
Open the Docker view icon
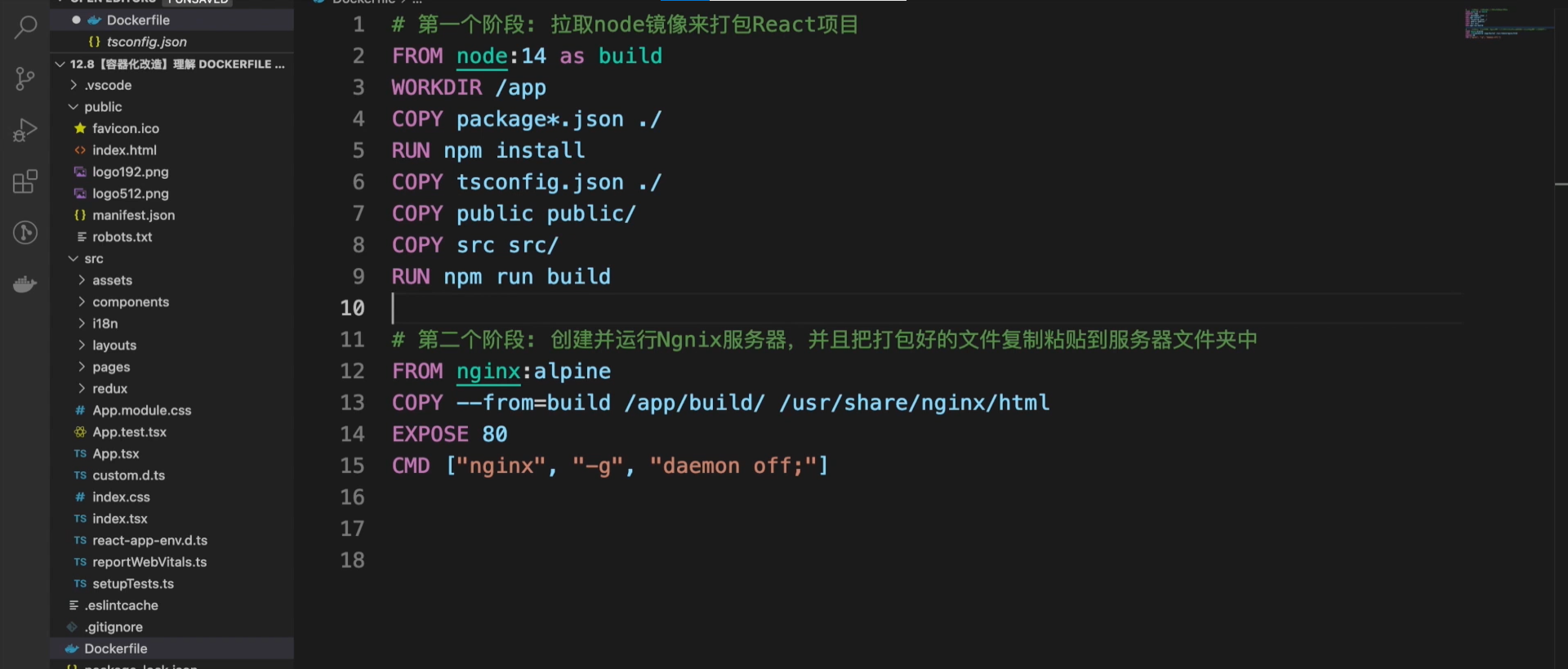click(25, 284)
